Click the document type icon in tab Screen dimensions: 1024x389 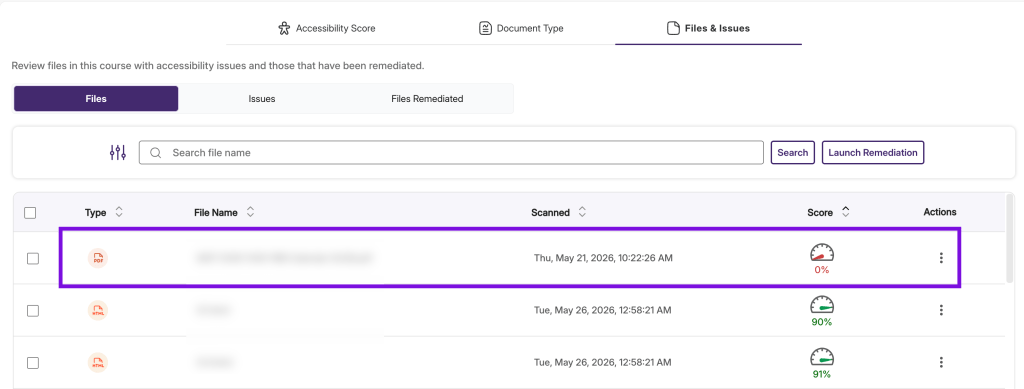coord(485,28)
